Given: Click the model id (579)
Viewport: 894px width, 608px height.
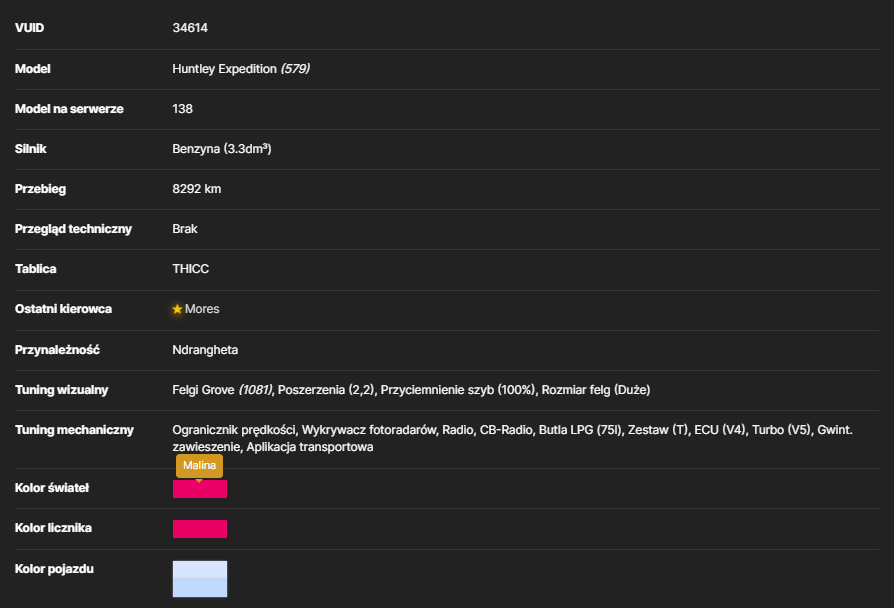Looking at the screenshot, I should [295, 68].
